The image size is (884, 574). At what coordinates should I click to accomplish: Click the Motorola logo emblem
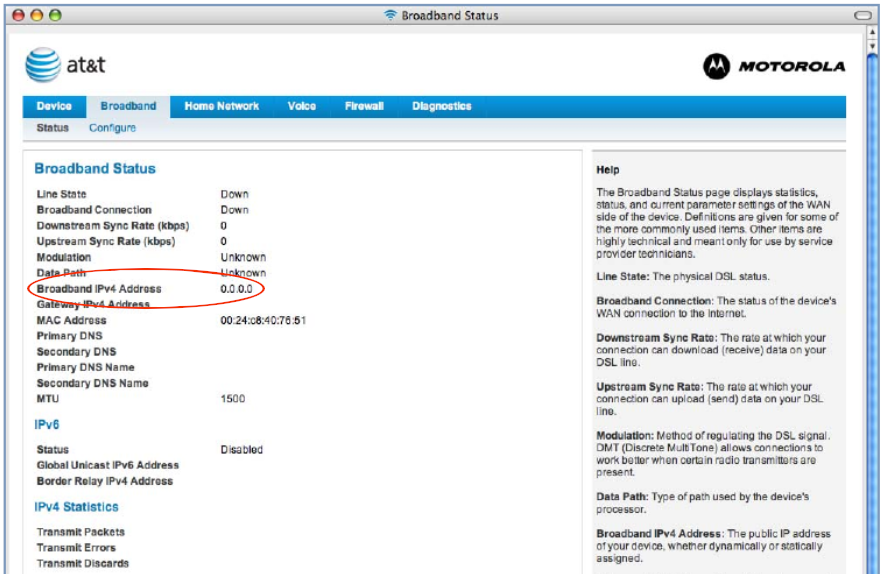(x=716, y=66)
